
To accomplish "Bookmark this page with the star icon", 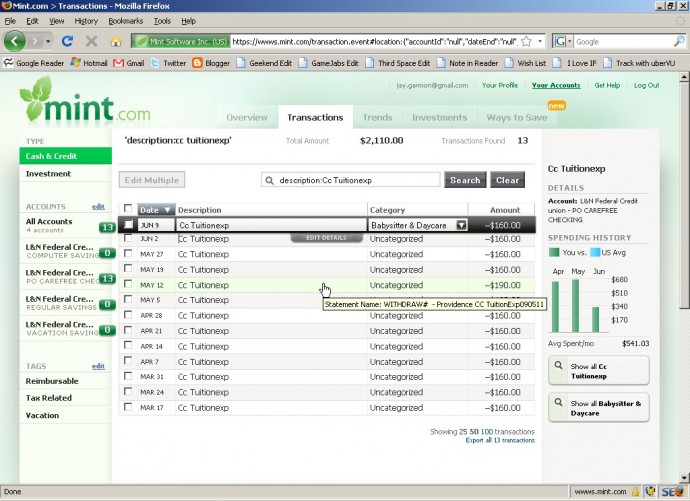I will click(x=526, y=42).
